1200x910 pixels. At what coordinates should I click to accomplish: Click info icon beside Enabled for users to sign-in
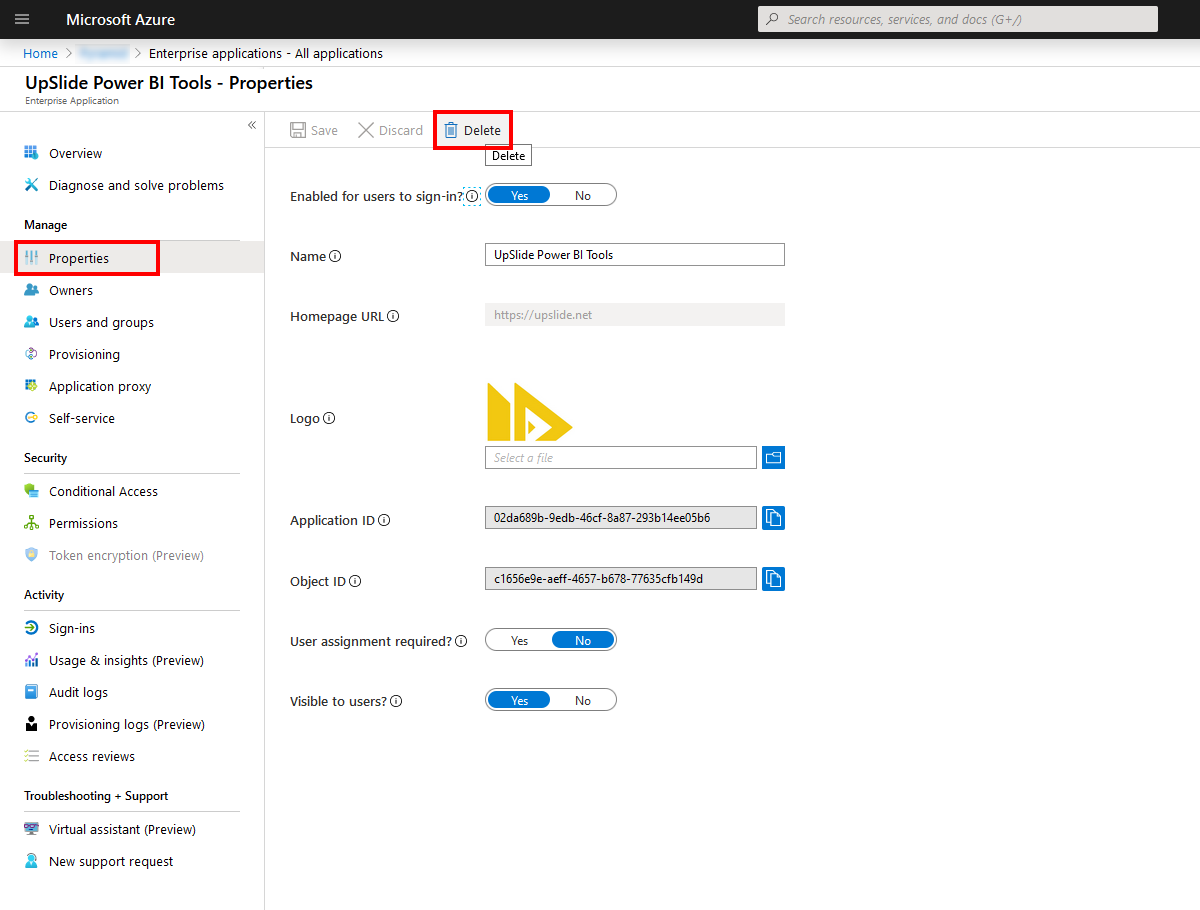pyautogui.click(x=472, y=196)
